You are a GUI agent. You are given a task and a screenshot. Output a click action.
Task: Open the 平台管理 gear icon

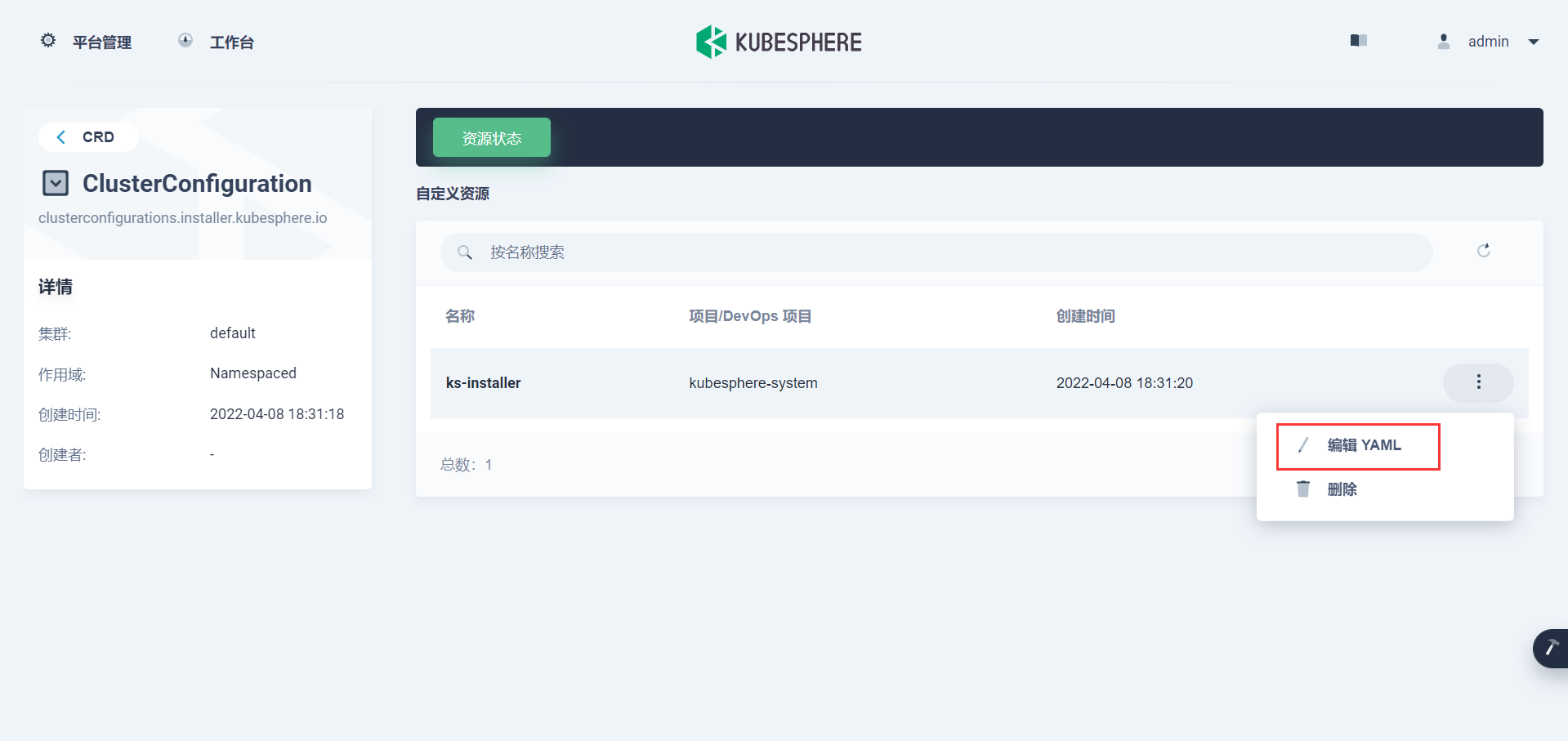(x=47, y=40)
